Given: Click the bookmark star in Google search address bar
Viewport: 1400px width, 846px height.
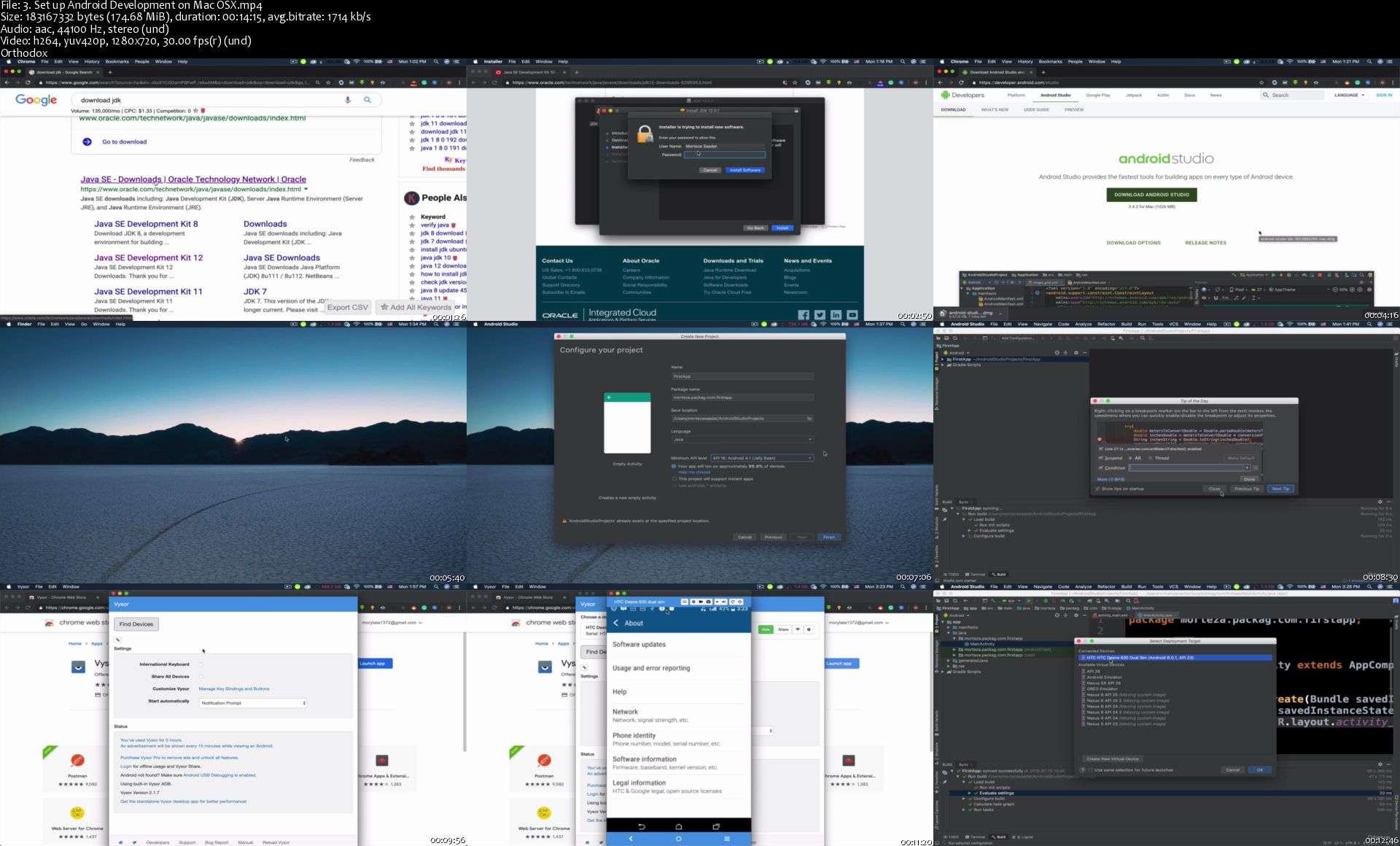Looking at the screenshot, I should point(328,82).
